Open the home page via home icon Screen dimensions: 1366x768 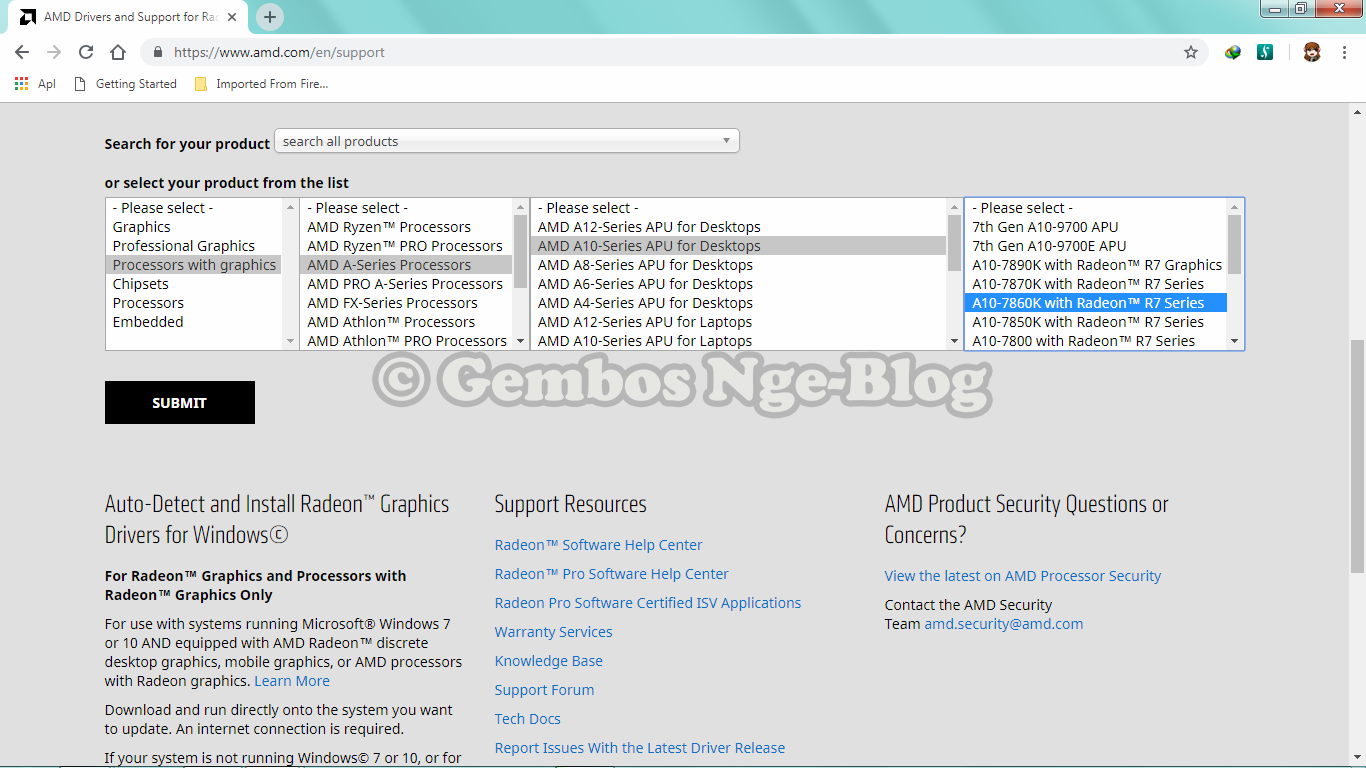pos(117,52)
